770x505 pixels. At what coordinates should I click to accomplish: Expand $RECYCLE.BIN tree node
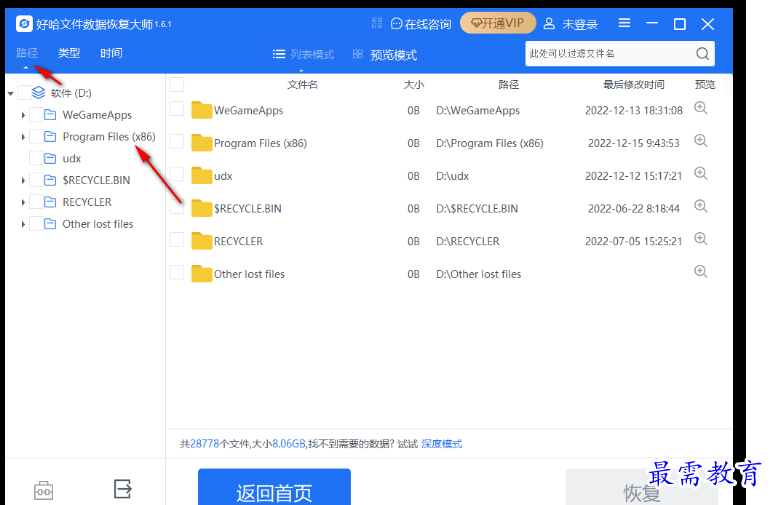[x=23, y=180]
